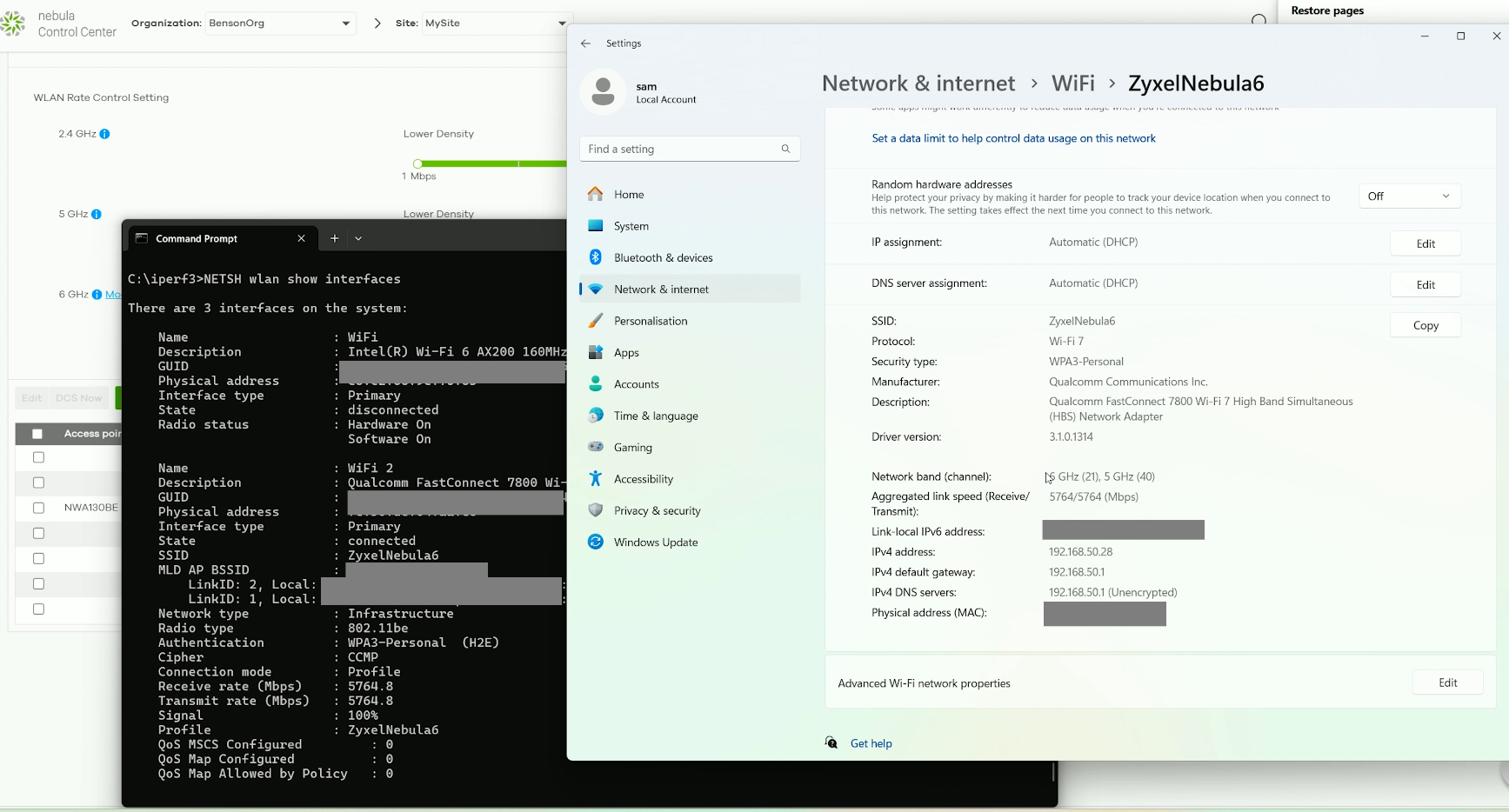The image size is (1509, 812).
Task: Tick the first access point row checkbox
Action: point(38,457)
